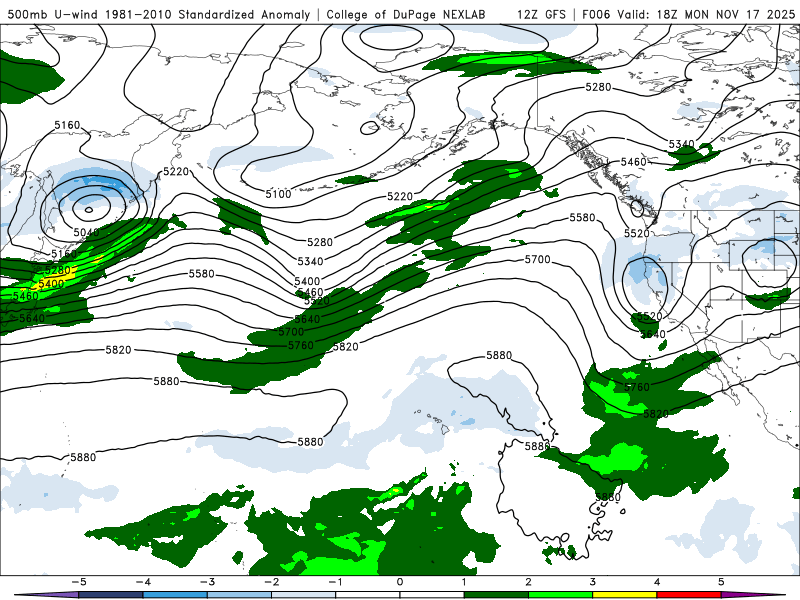The width and height of the screenshot is (800, 600).
Task: Click the '-3' color bar tick label
Action: point(207,582)
